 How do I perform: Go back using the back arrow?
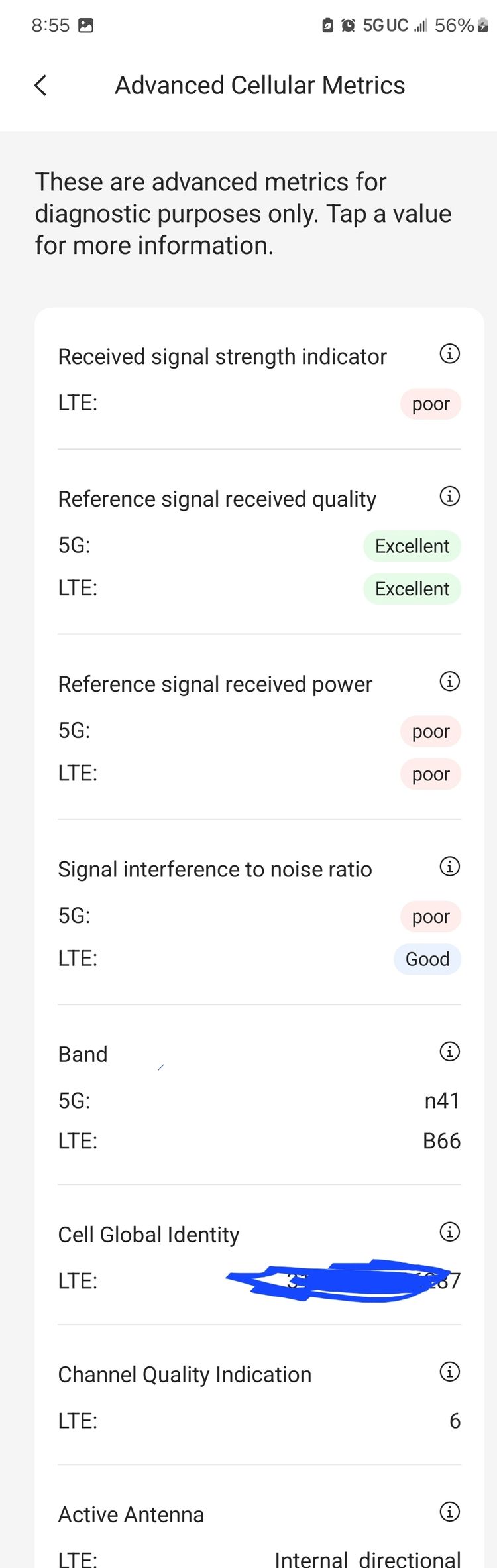click(x=40, y=86)
